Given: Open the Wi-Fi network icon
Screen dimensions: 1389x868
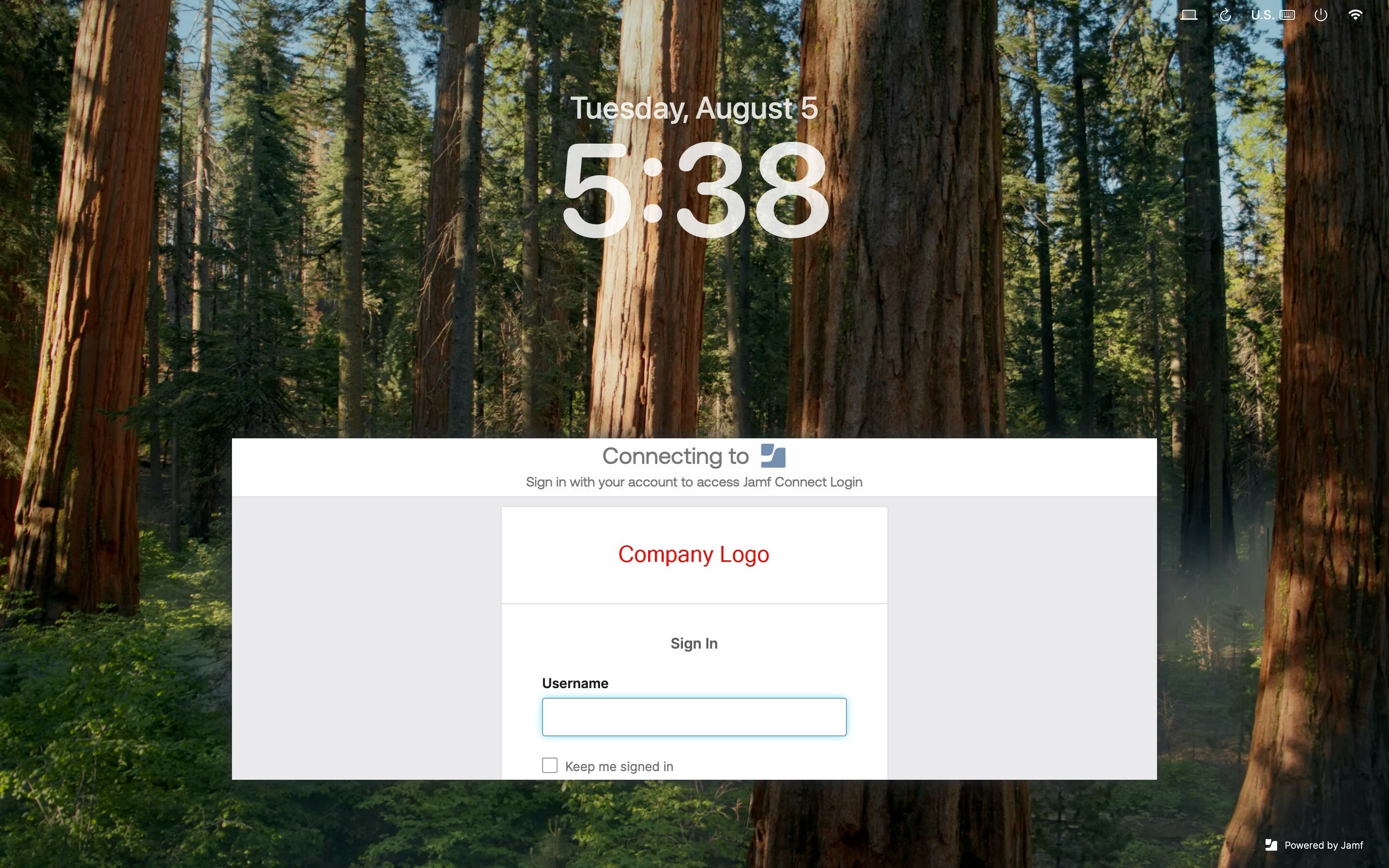Looking at the screenshot, I should tap(1355, 15).
